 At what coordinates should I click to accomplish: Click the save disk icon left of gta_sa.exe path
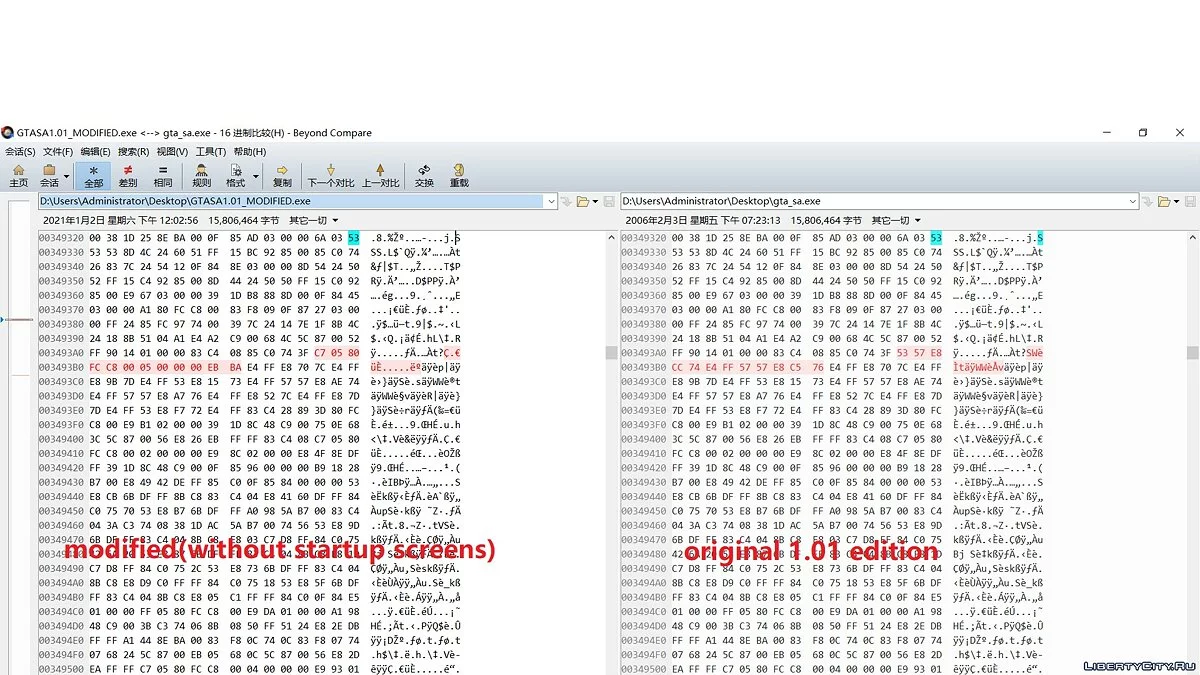point(609,201)
